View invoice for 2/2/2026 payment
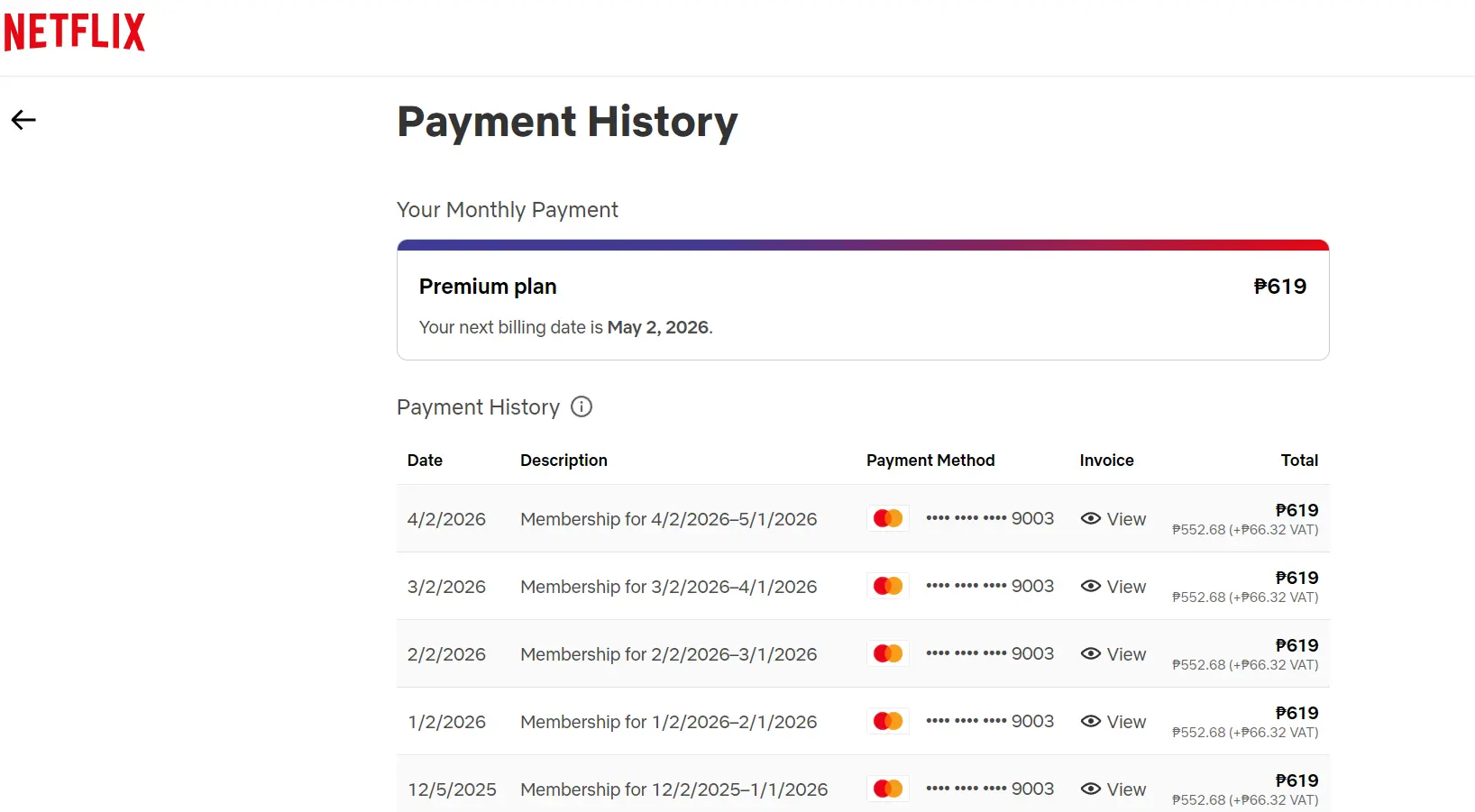The width and height of the screenshot is (1475, 812). click(1113, 654)
